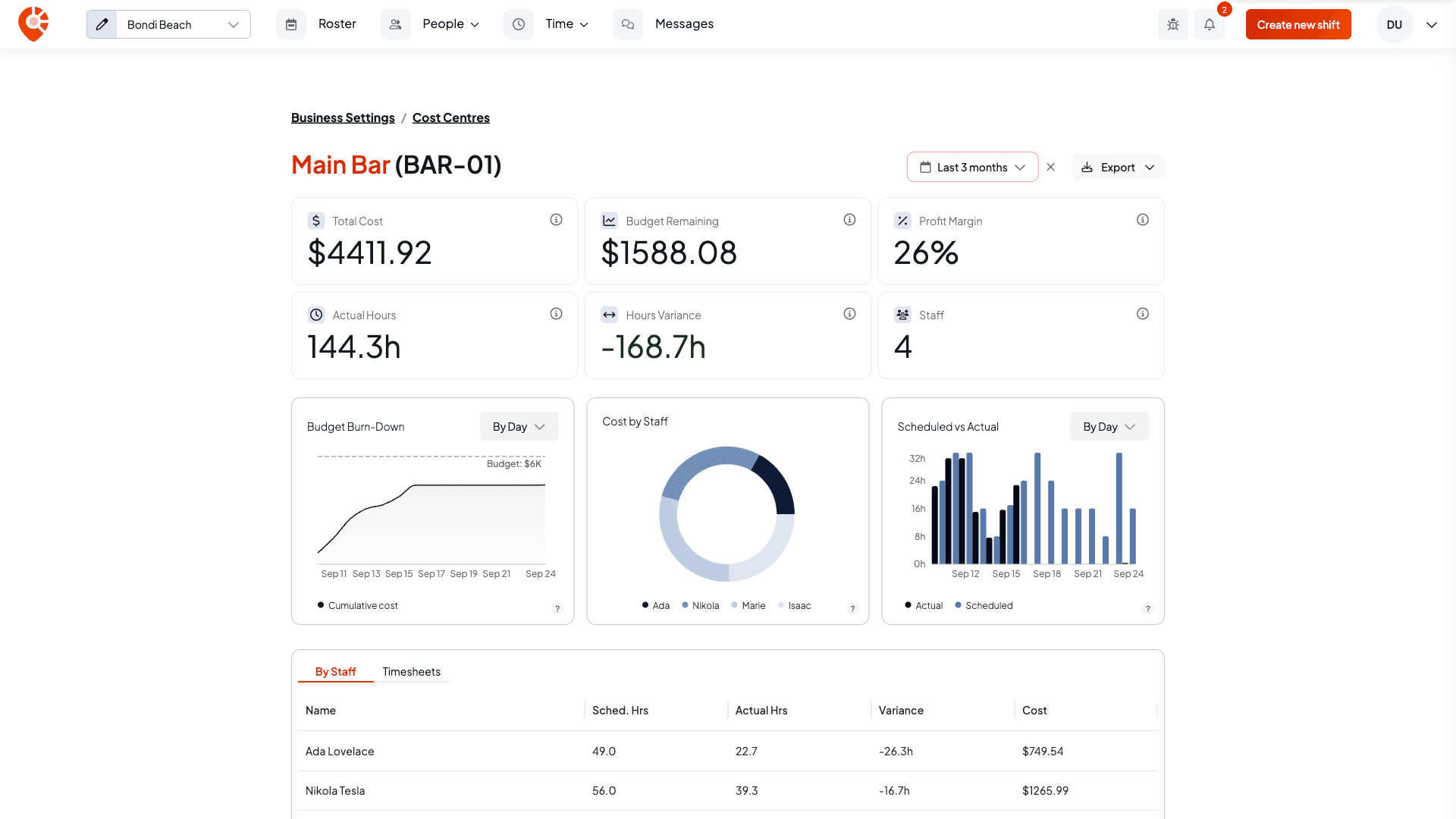Open the bug report icon
This screenshot has width=1456, height=819.
pos(1173,24)
